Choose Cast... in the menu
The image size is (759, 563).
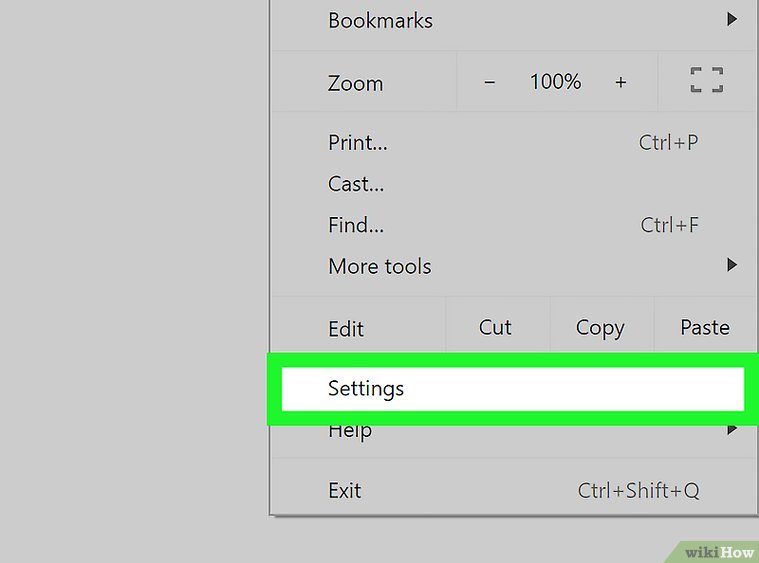pos(356,184)
